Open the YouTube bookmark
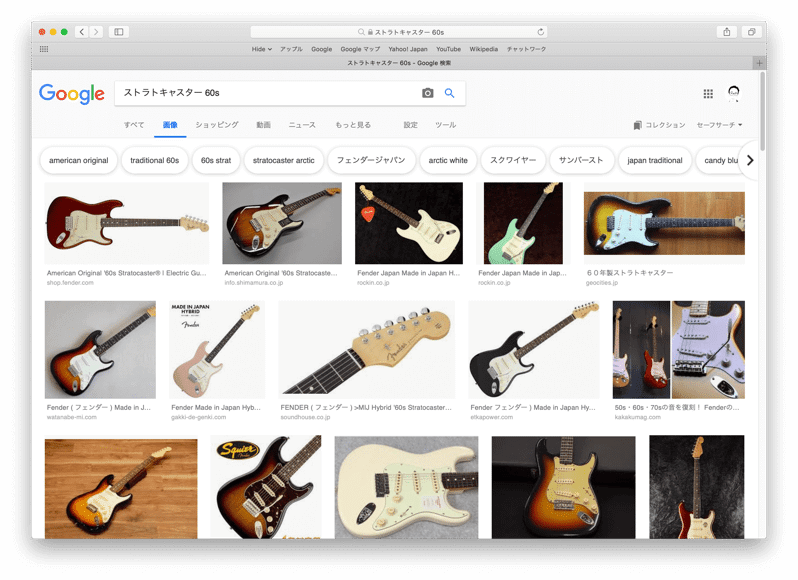 click(x=448, y=49)
